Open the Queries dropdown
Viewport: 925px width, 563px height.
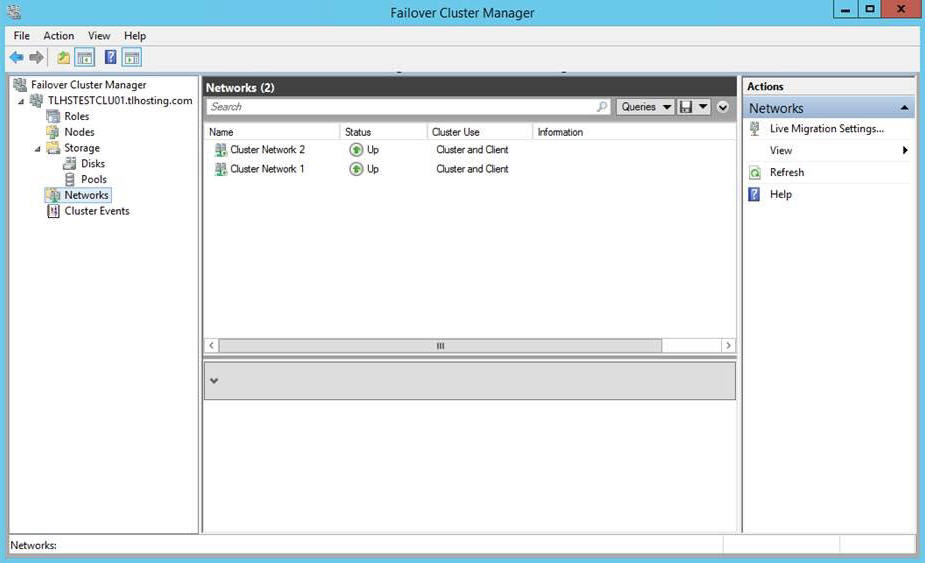(645, 107)
